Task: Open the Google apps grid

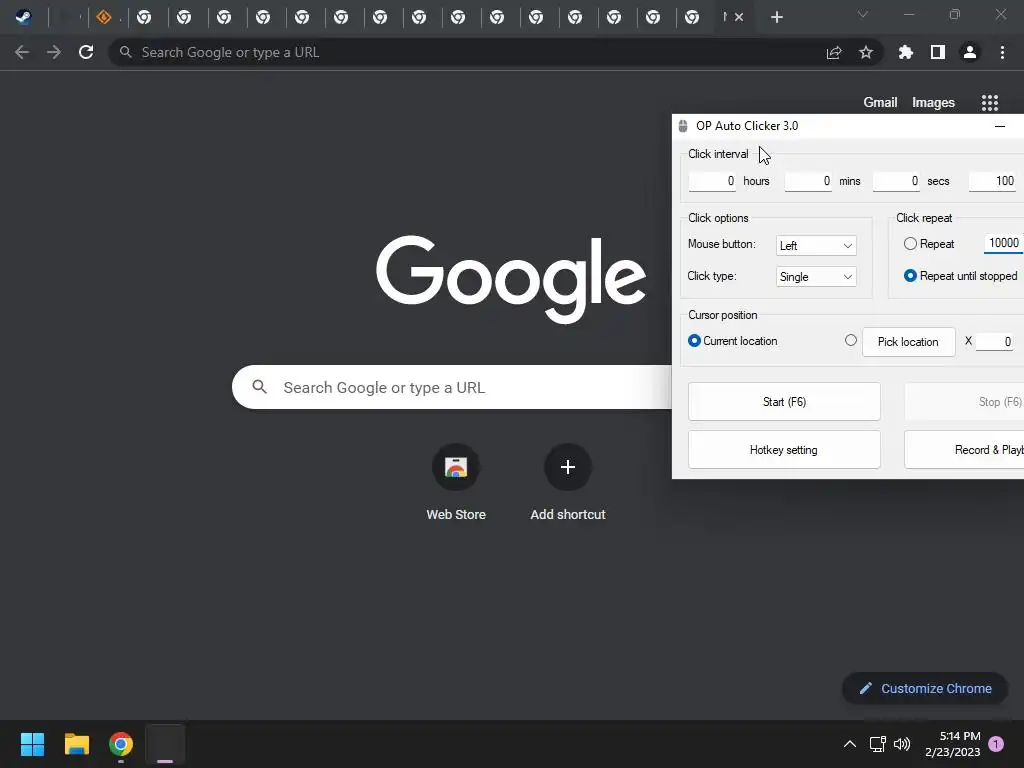Action: click(x=990, y=103)
